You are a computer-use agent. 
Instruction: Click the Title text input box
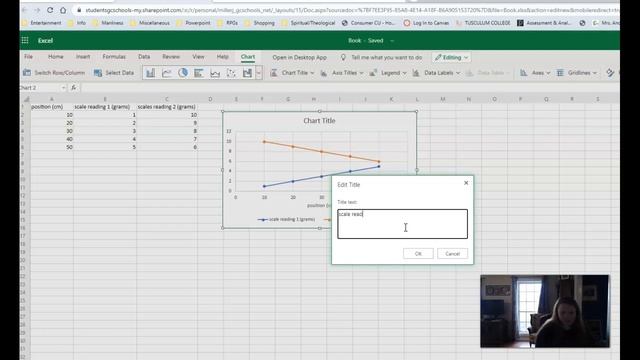coord(402,224)
